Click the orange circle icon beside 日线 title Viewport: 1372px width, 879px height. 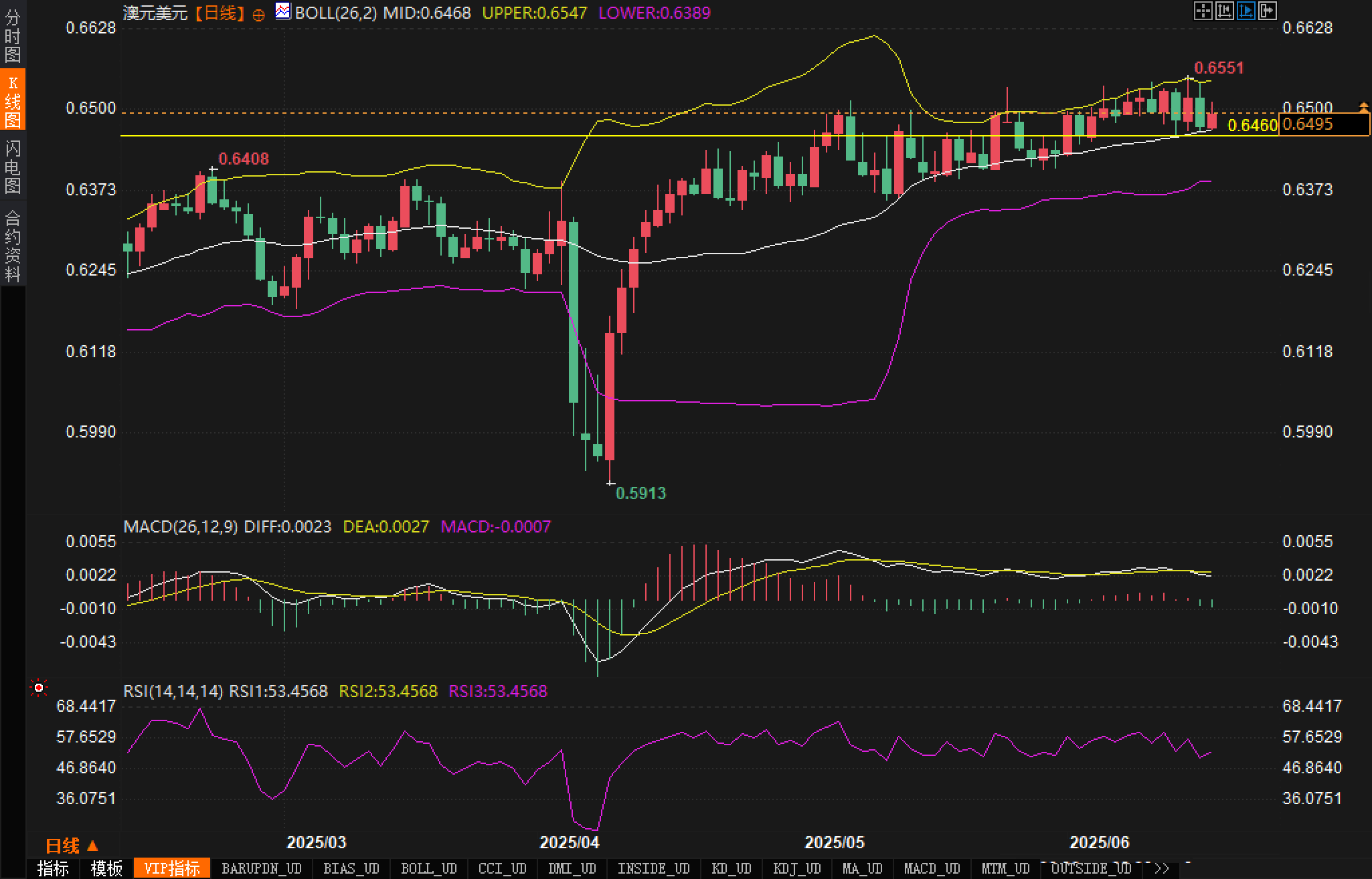[x=259, y=15]
